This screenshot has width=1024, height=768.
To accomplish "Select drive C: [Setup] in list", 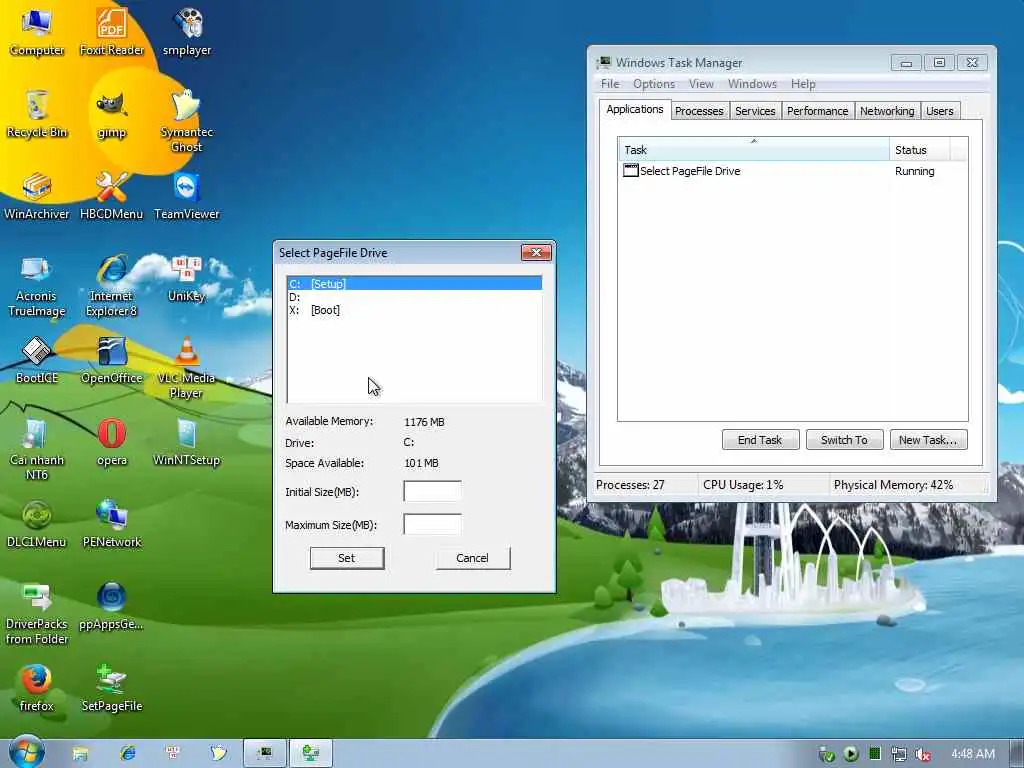I will [x=415, y=283].
